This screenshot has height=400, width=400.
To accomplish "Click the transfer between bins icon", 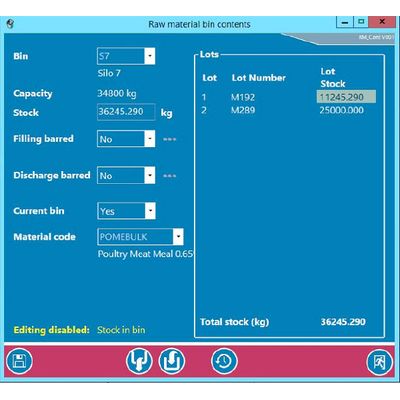I will (139, 361).
